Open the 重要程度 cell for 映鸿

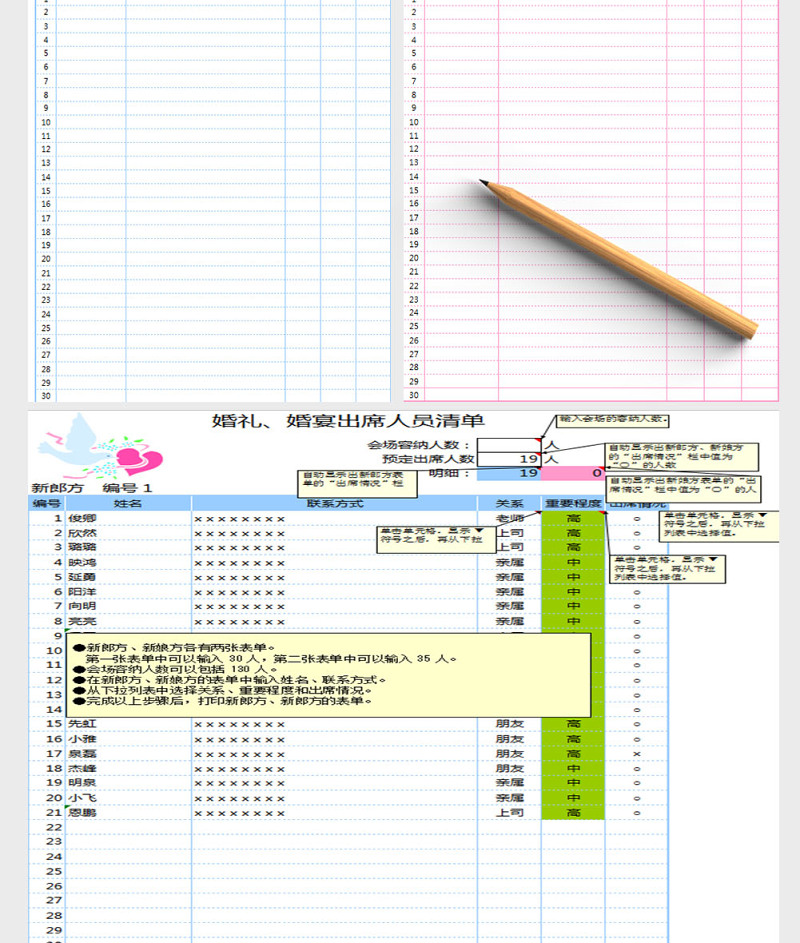coord(573,562)
